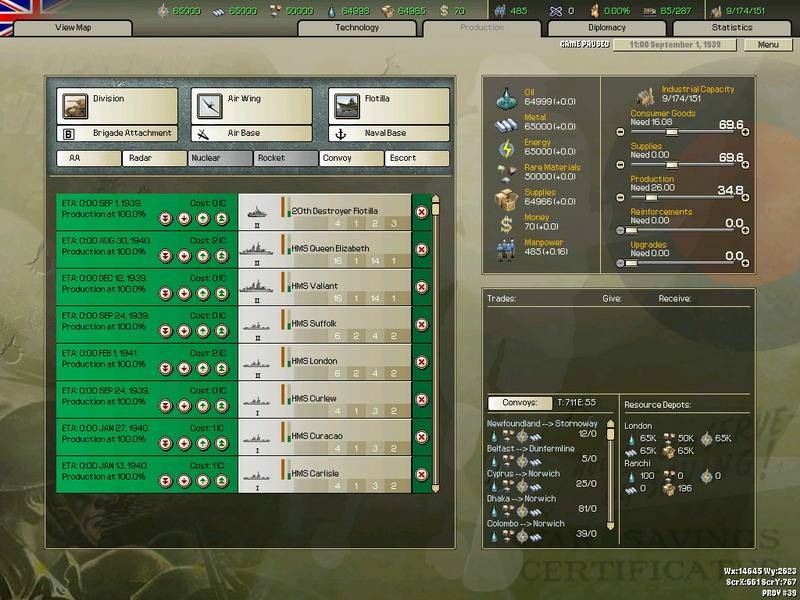800x600 pixels.
Task: Open the Technology tab
Action: pyautogui.click(x=357, y=28)
